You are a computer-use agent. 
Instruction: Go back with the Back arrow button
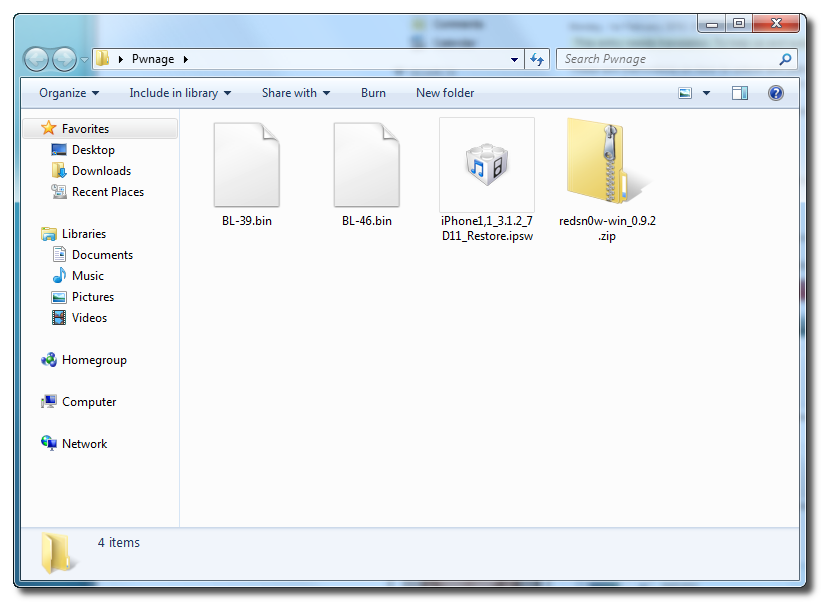click(x=37, y=59)
